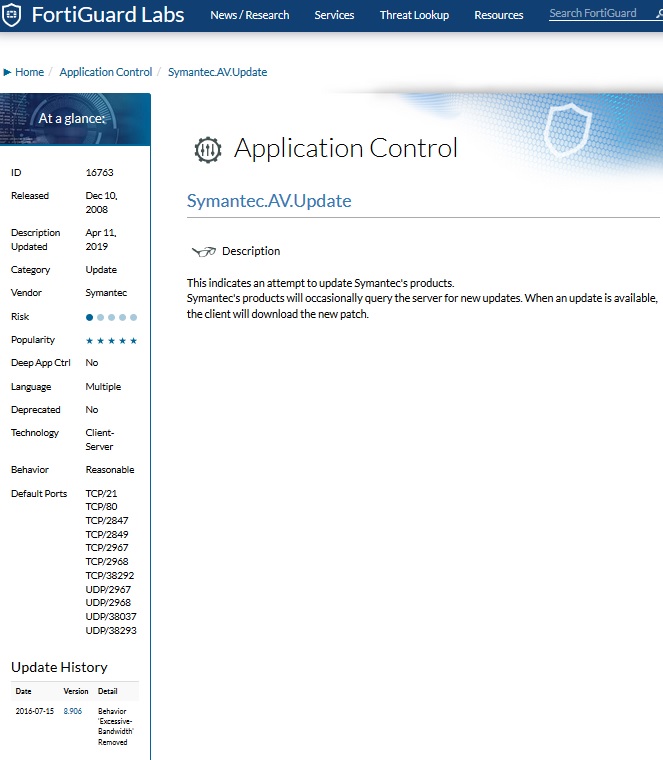This screenshot has width=663, height=760.
Task: Click the Released date Dec 10, 2008
Action: tap(101, 203)
